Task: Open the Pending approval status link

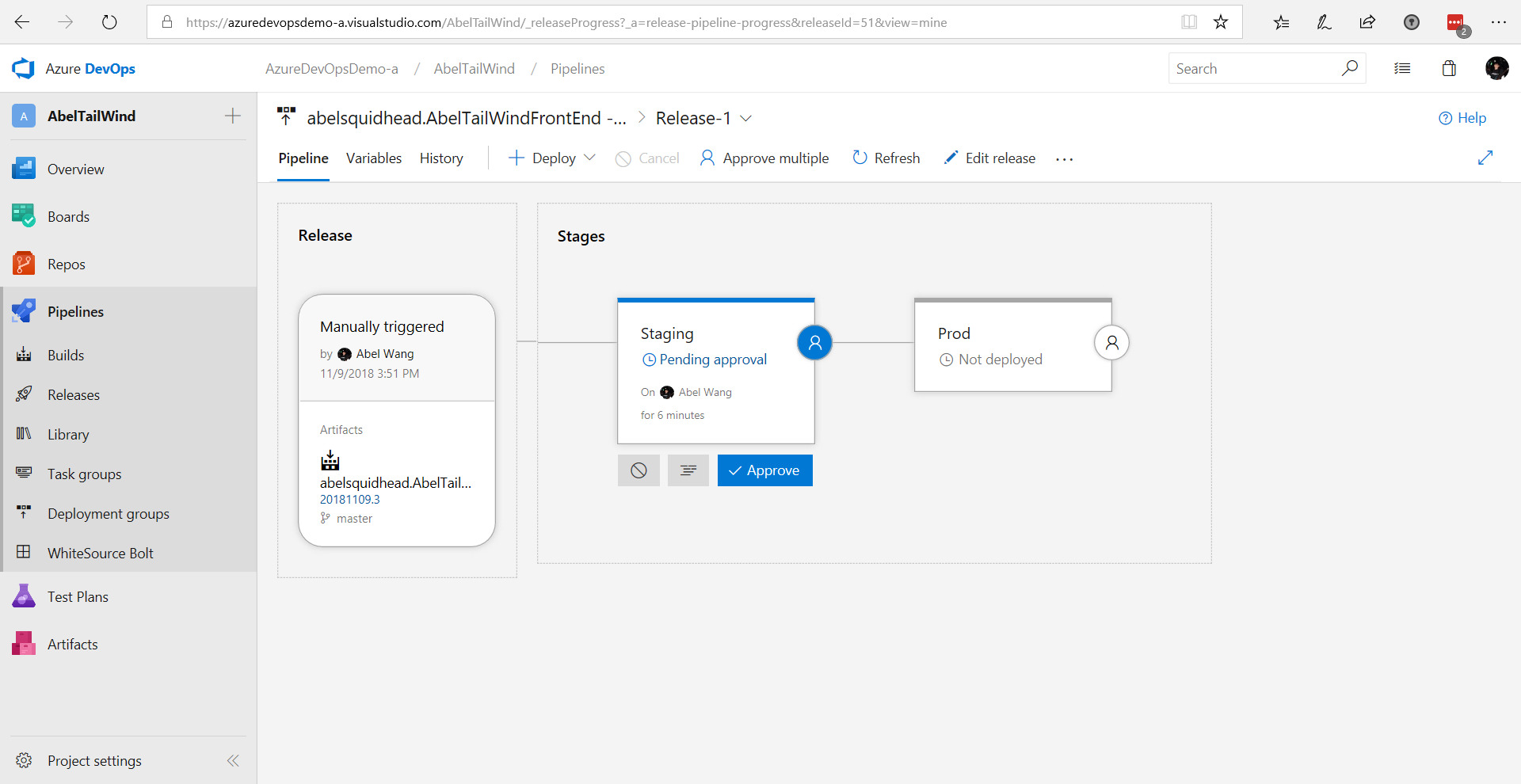Action: coord(704,360)
